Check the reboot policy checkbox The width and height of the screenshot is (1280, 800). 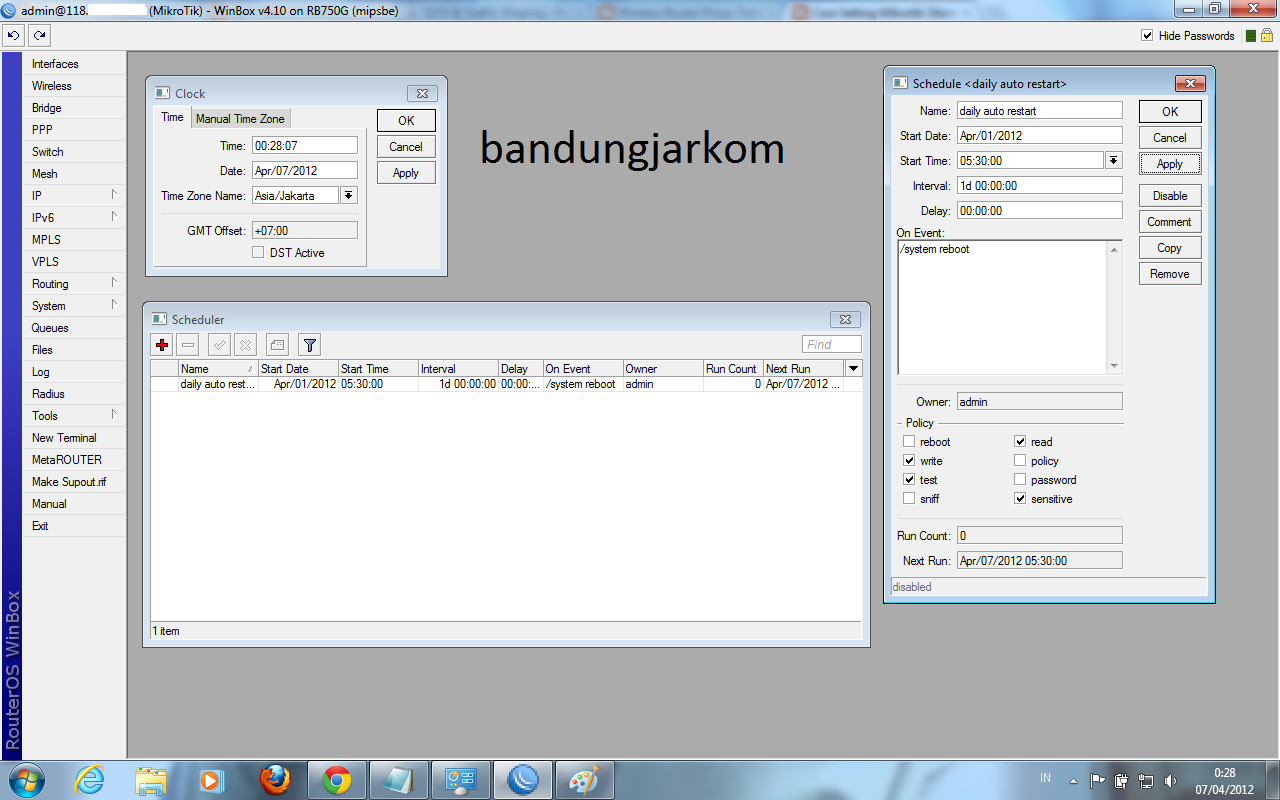click(909, 442)
